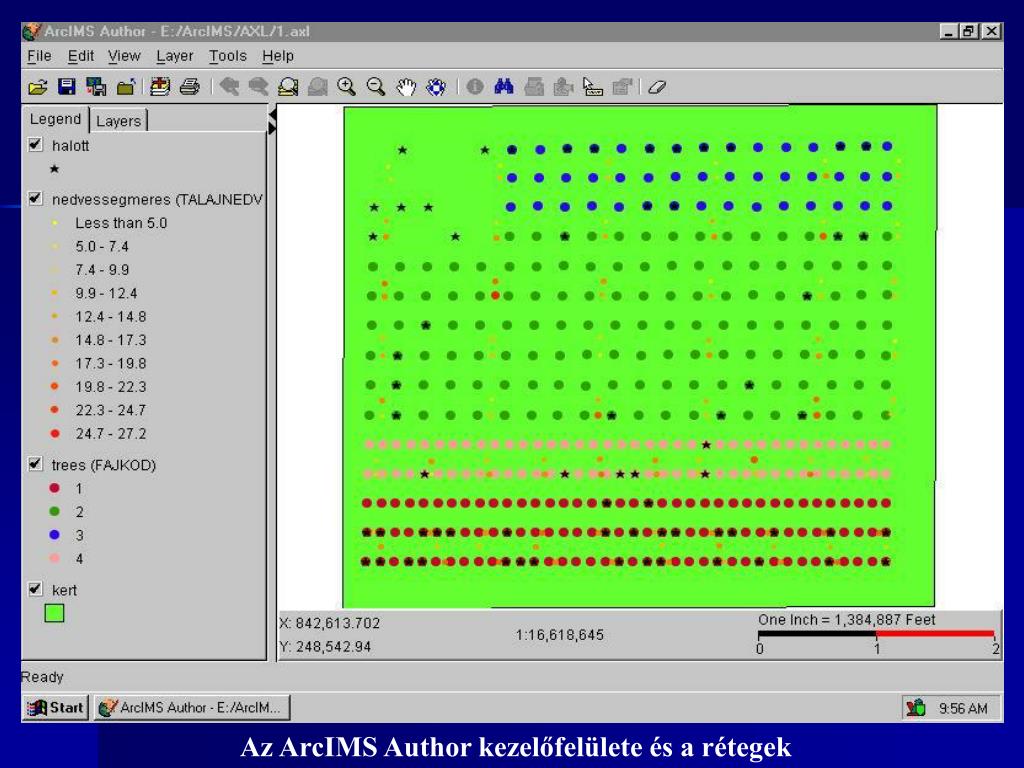
Task: Click the '12.4 - 14.8' legend entry
Action: coord(110,317)
